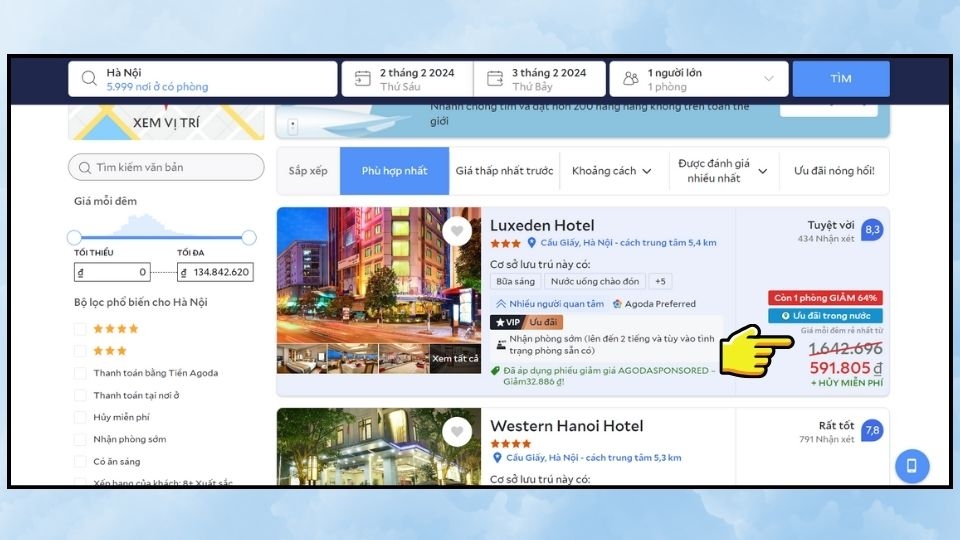960x540 pixels.
Task: Click the Bữa sáng amenity tag
Action: (515, 281)
